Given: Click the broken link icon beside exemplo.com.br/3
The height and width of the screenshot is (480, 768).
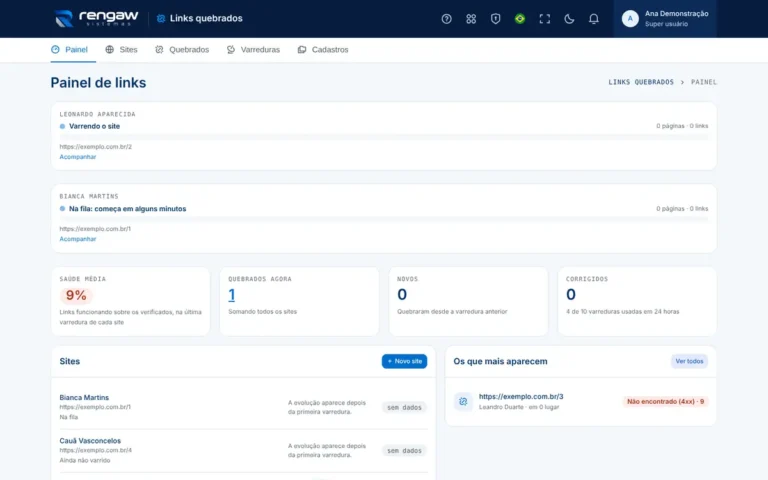Looking at the screenshot, I should click(463, 402).
